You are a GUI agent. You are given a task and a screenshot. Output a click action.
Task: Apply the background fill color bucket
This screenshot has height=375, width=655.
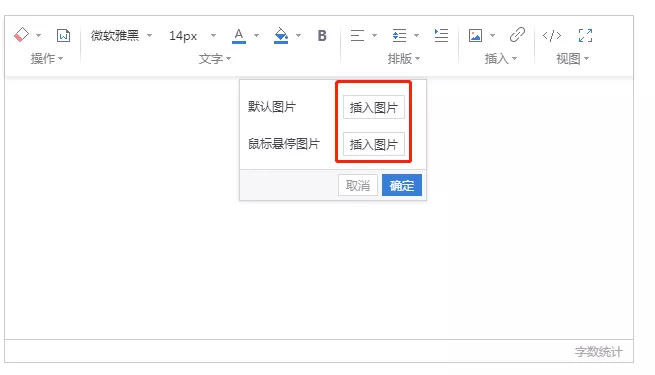[281, 35]
